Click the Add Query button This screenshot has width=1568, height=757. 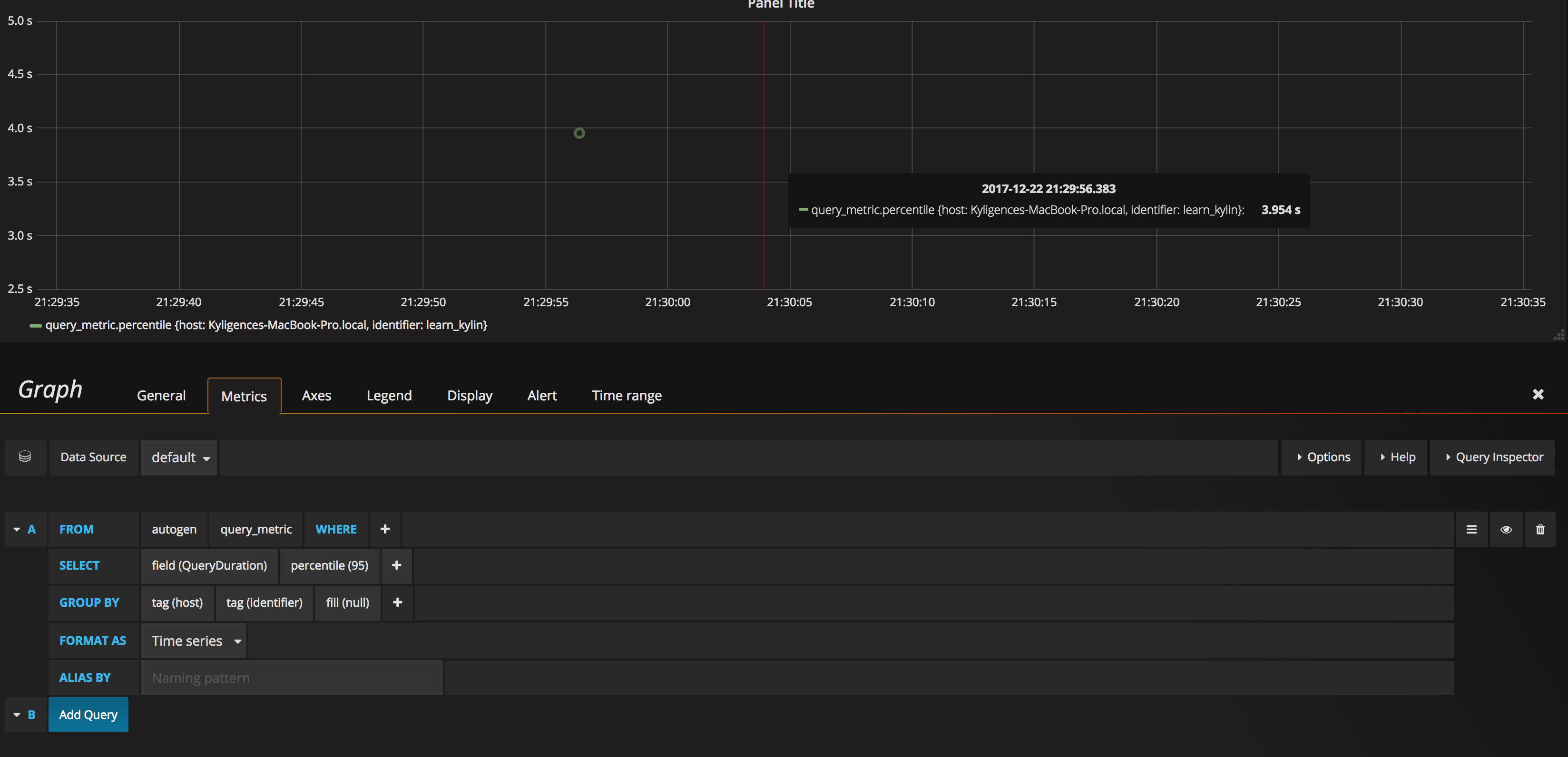88,714
